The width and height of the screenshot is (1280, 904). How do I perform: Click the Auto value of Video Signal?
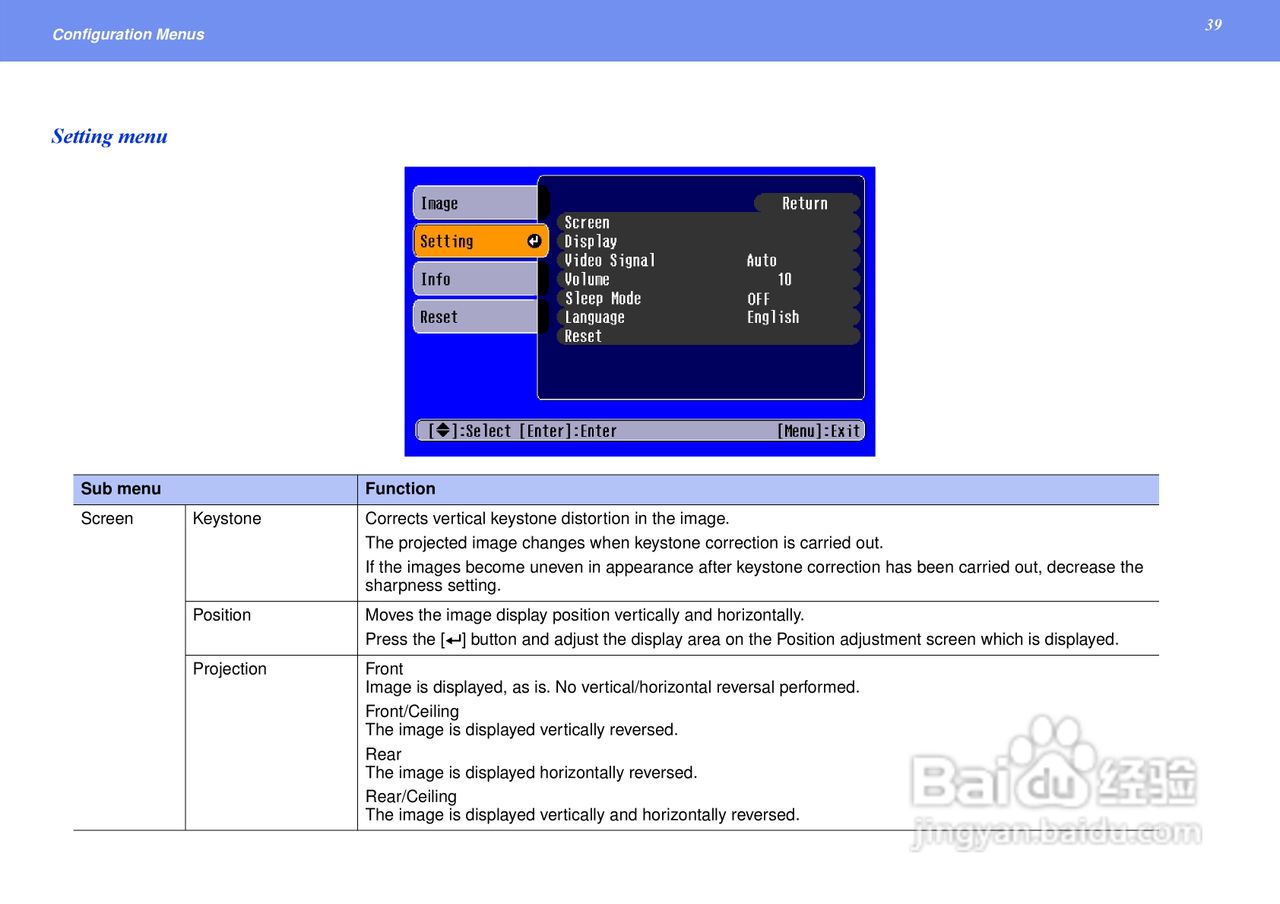click(x=762, y=260)
